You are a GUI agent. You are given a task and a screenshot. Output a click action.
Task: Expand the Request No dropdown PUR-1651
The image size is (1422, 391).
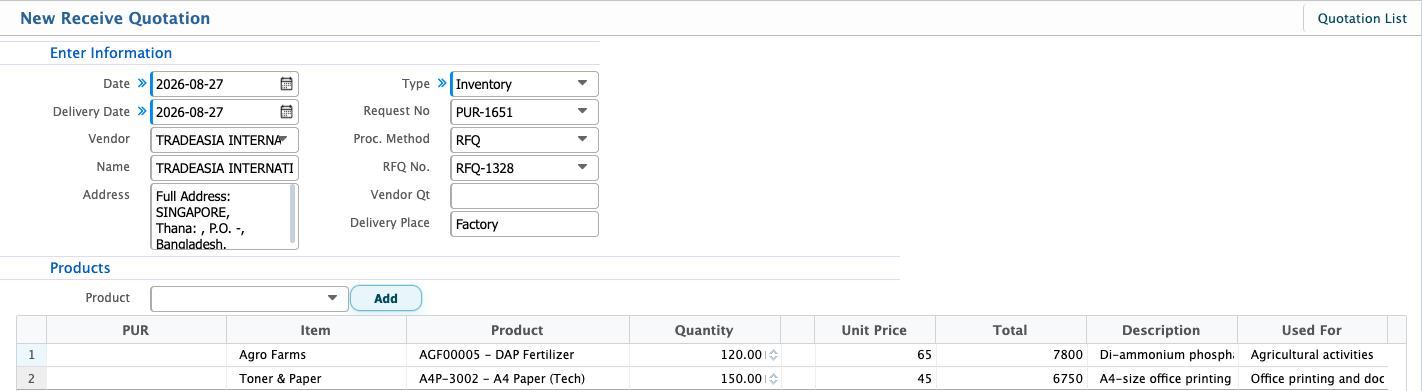582,112
